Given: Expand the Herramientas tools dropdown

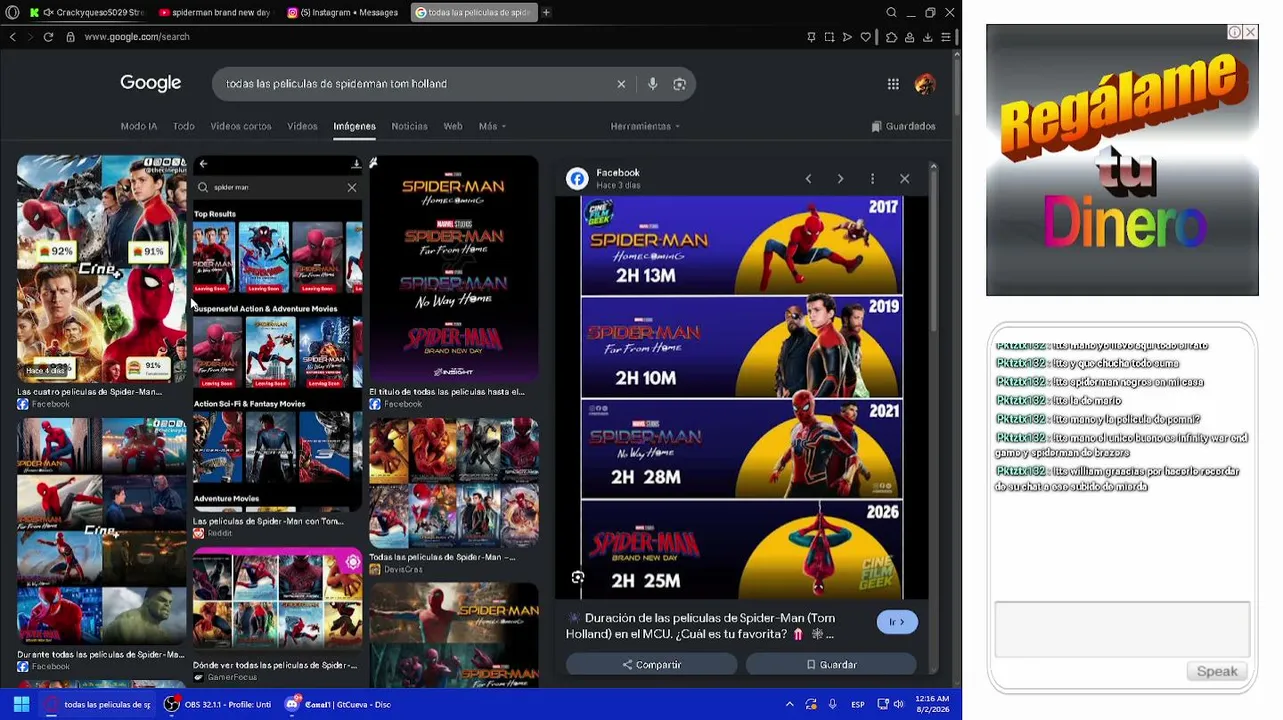Looking at the screenshot, I should [645, 126].
